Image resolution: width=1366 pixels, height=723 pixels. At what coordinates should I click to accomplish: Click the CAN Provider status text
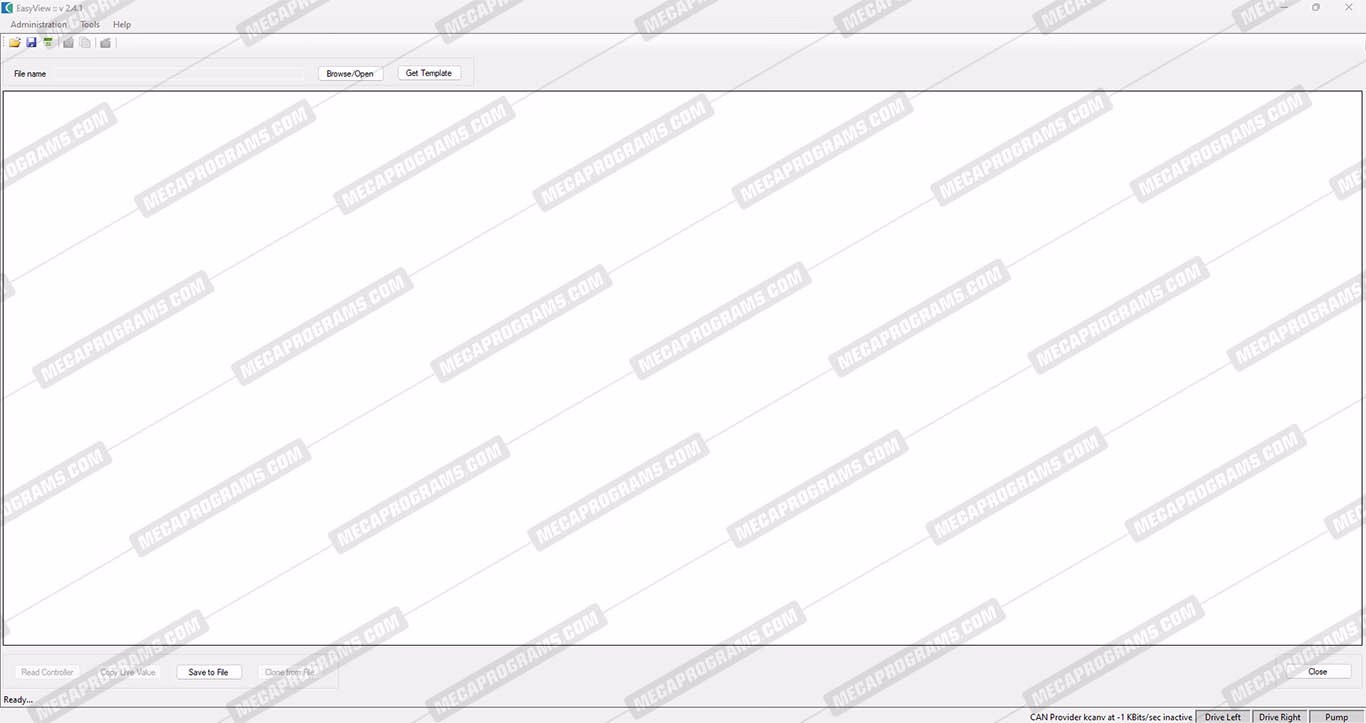[1111, 717]
